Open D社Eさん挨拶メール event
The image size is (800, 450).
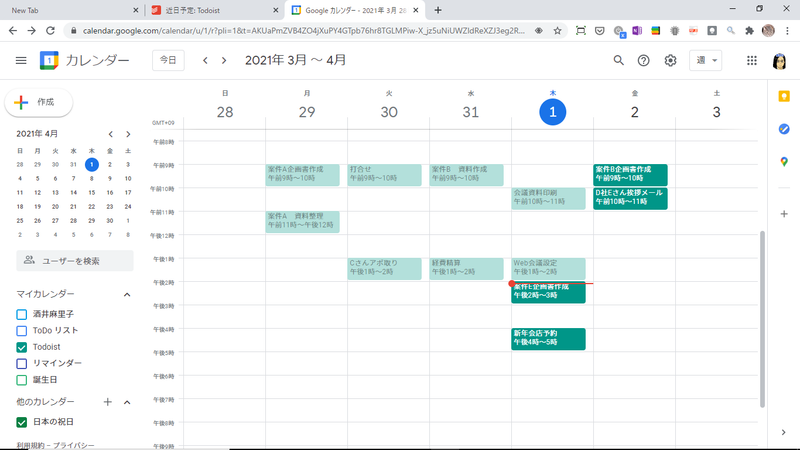click(x=630, y=198)
